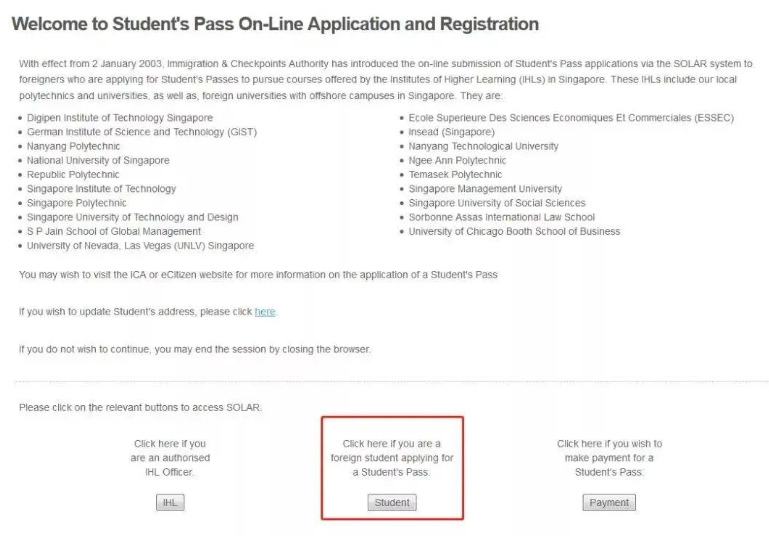Follow the "here" link to update address
This screenshot has width=769, height=544.
[265, 312]
